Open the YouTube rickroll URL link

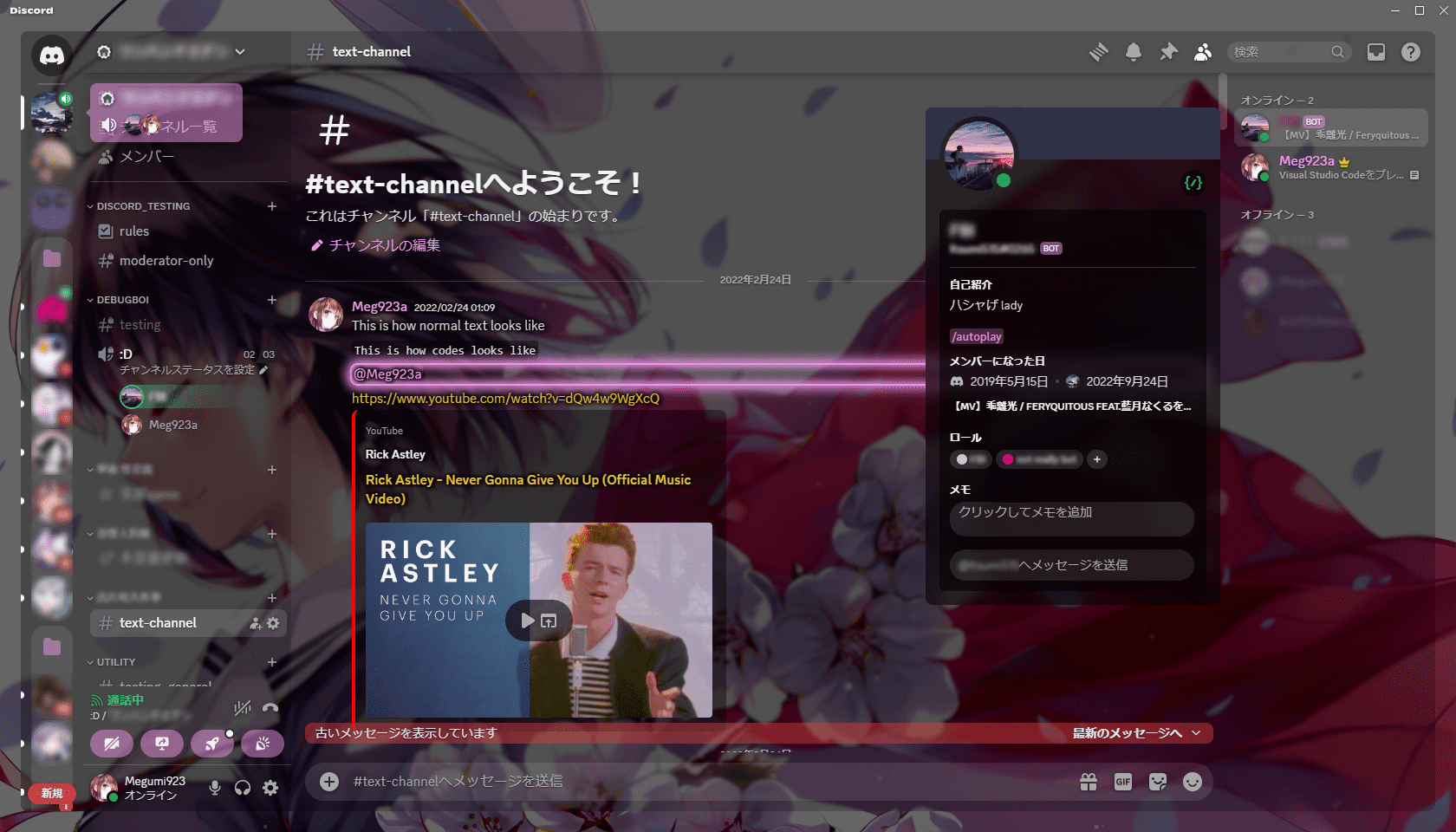click(x=505, y=399)
